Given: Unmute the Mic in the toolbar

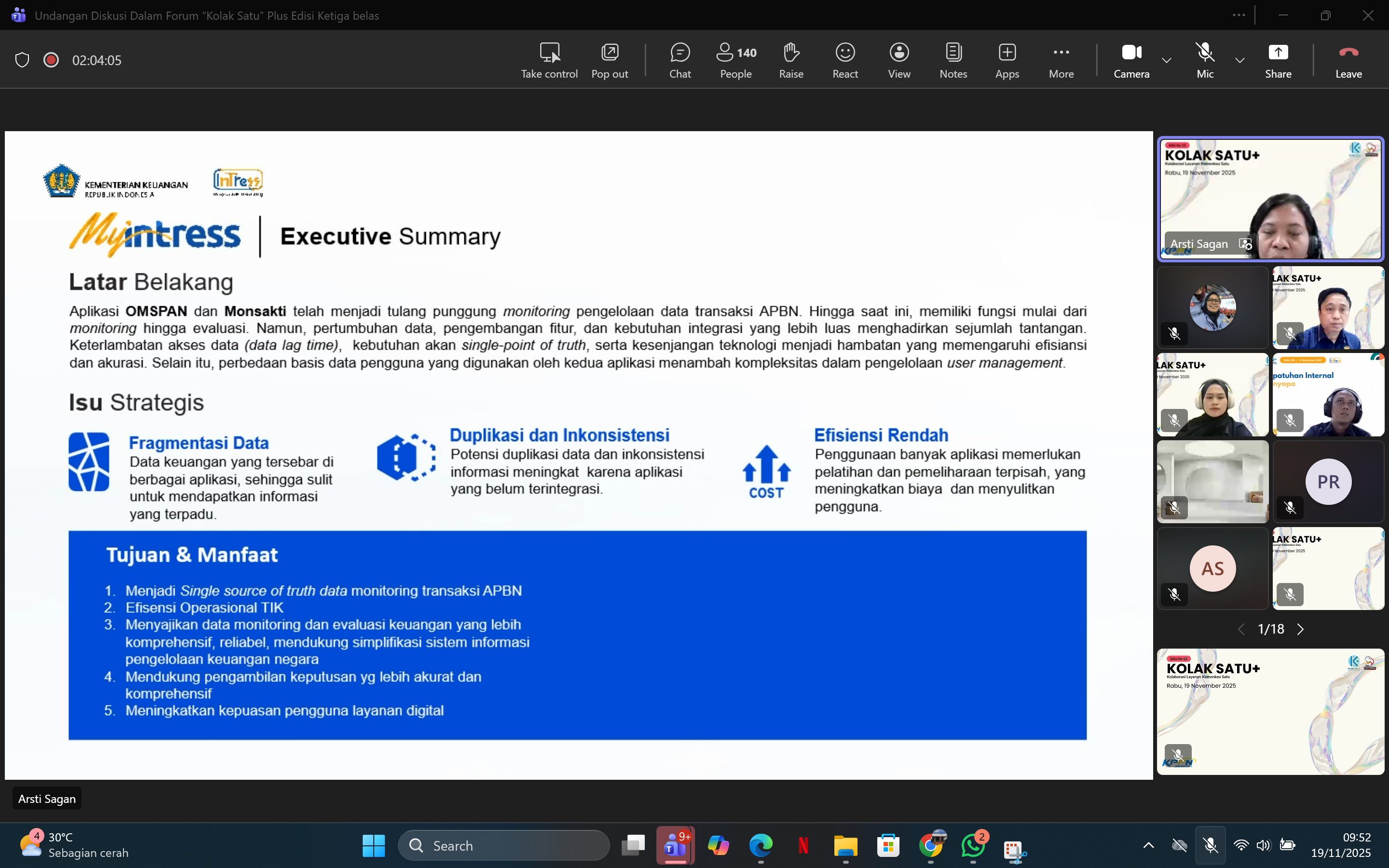Looking at the screenshot, I should (x=1205, y=60).
